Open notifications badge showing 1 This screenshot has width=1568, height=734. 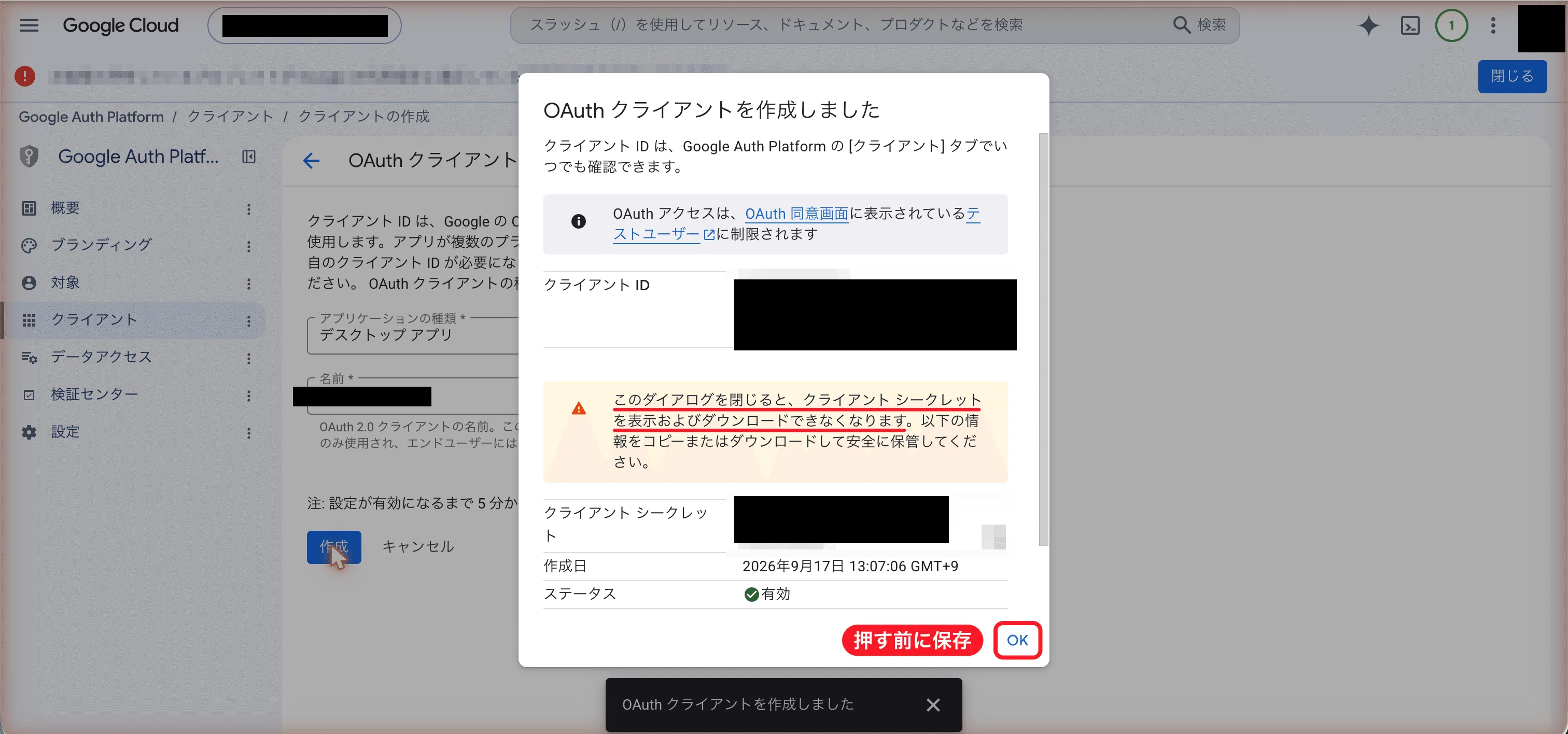(x=1451, y=25)
